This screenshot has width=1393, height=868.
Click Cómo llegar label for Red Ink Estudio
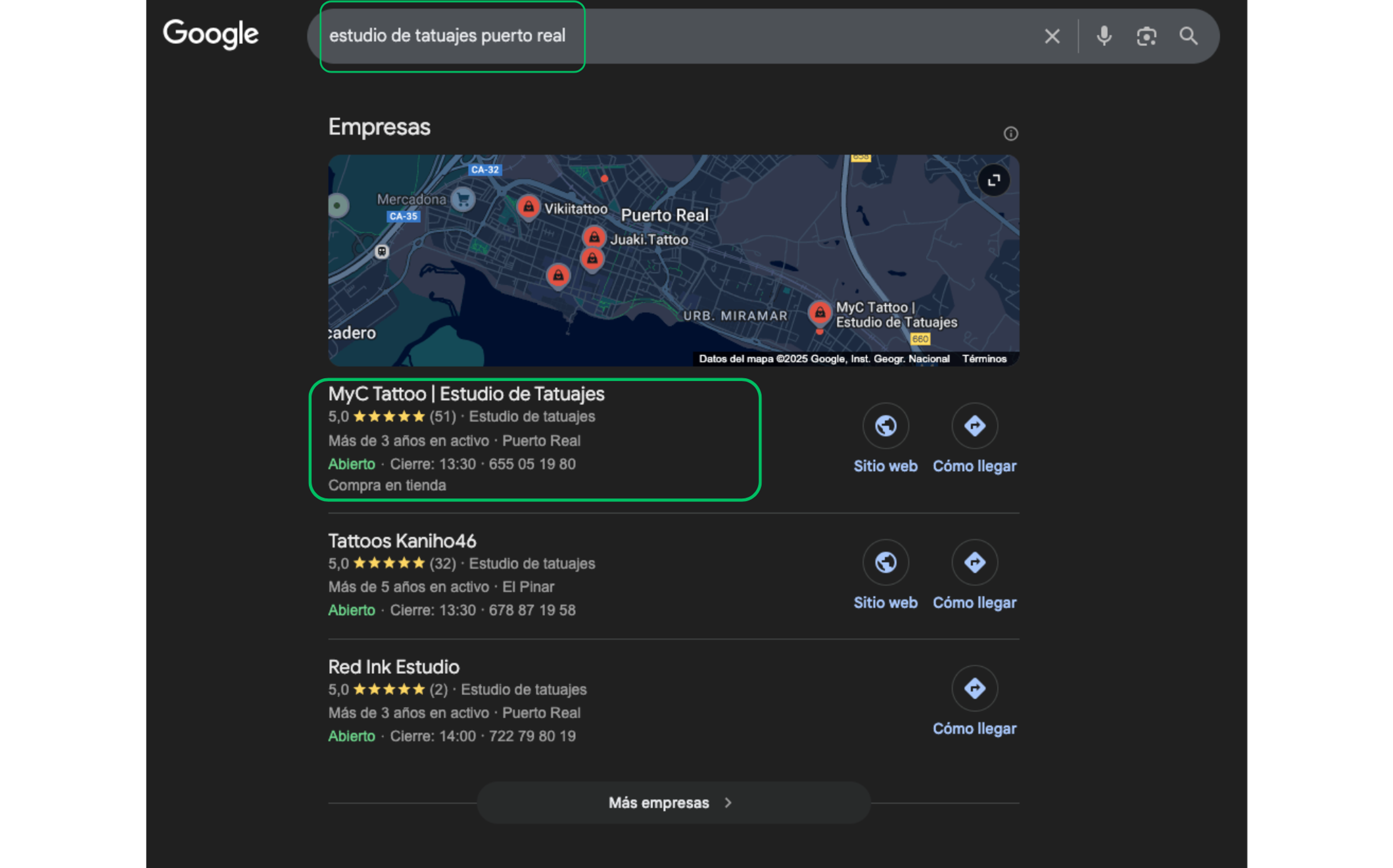coord(974,728)
